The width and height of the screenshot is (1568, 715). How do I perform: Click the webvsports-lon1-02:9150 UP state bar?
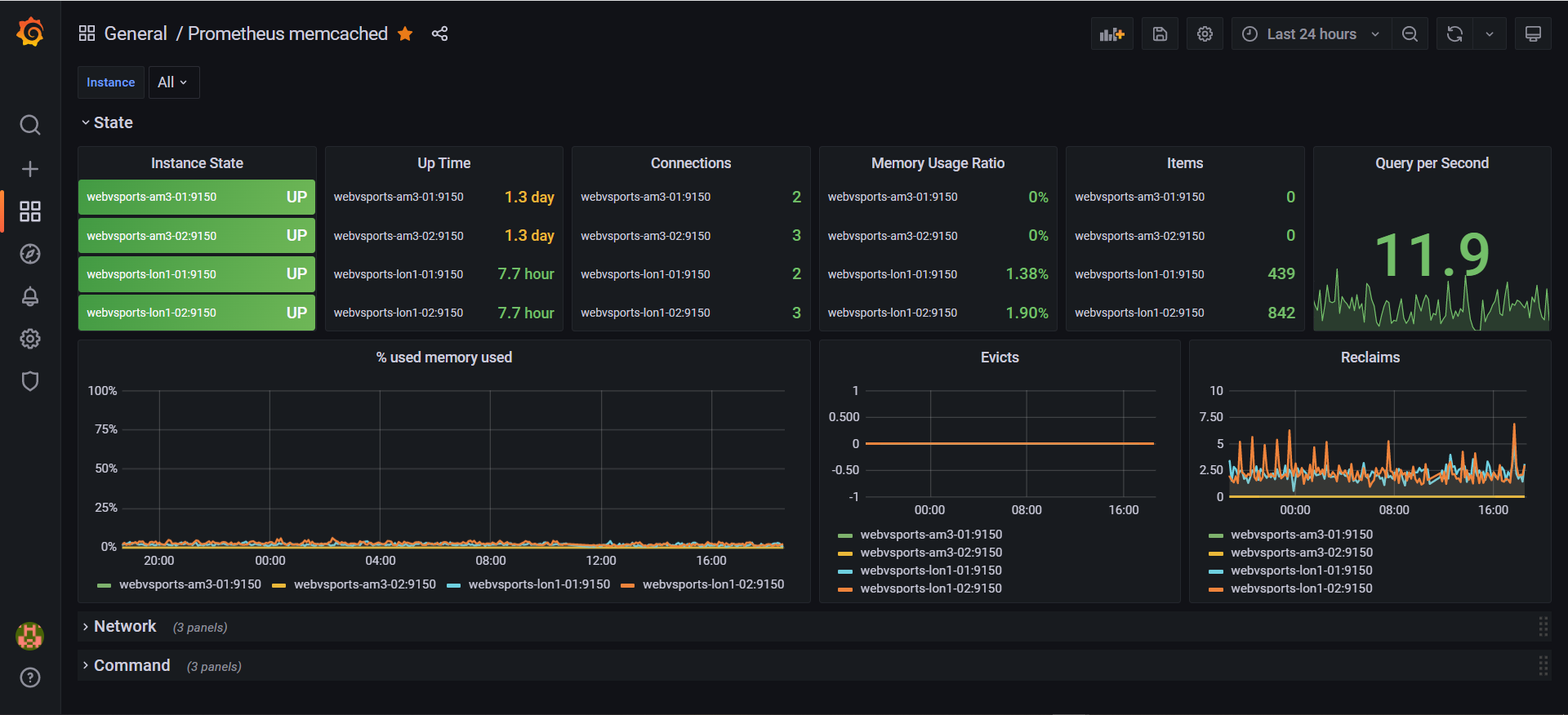[x=197, y=313]
